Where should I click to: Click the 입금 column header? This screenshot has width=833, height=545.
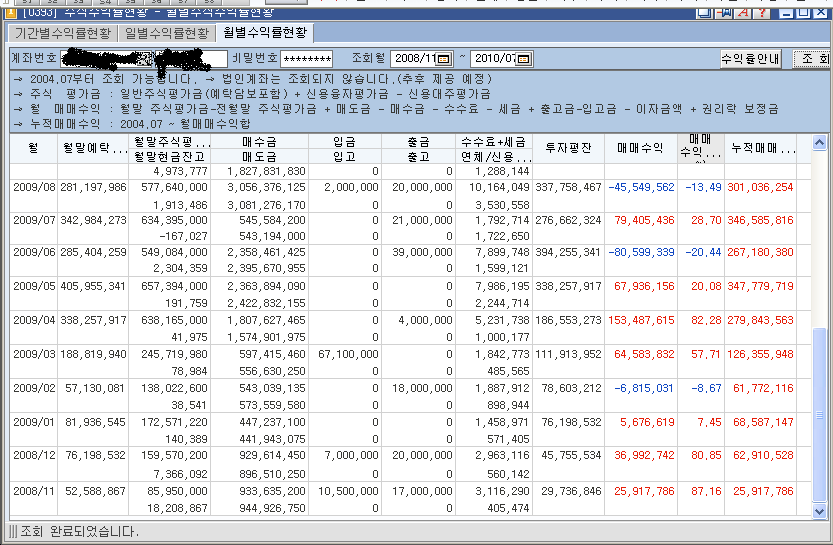pos(345,142)
